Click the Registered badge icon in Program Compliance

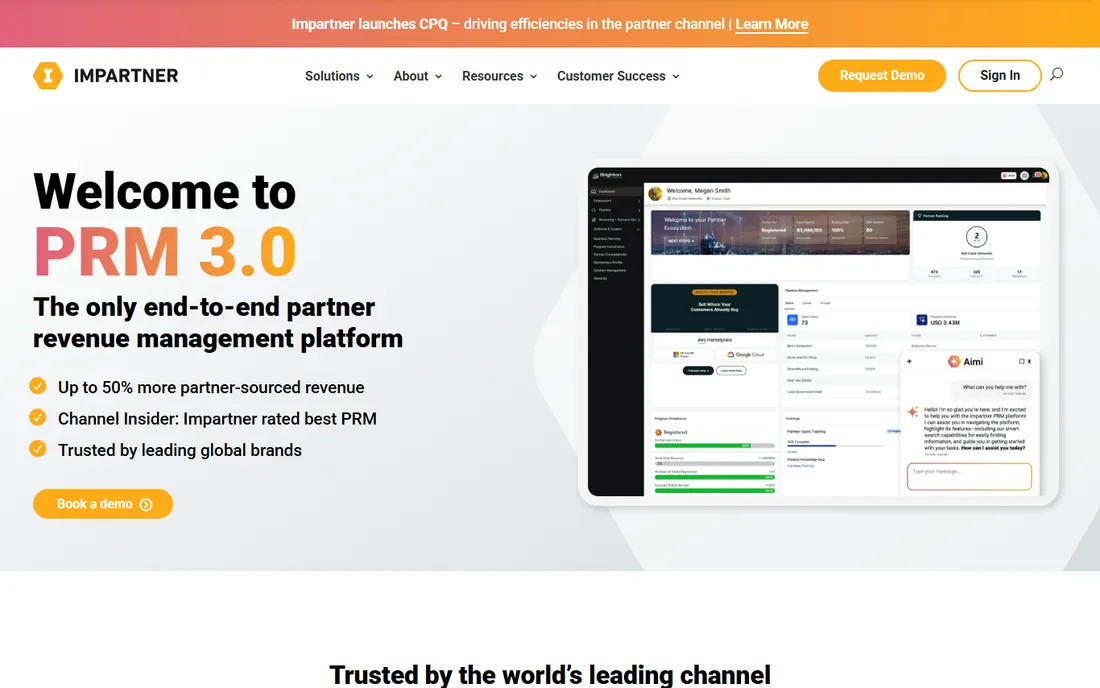pyautogui.click(x=658, y=432)
